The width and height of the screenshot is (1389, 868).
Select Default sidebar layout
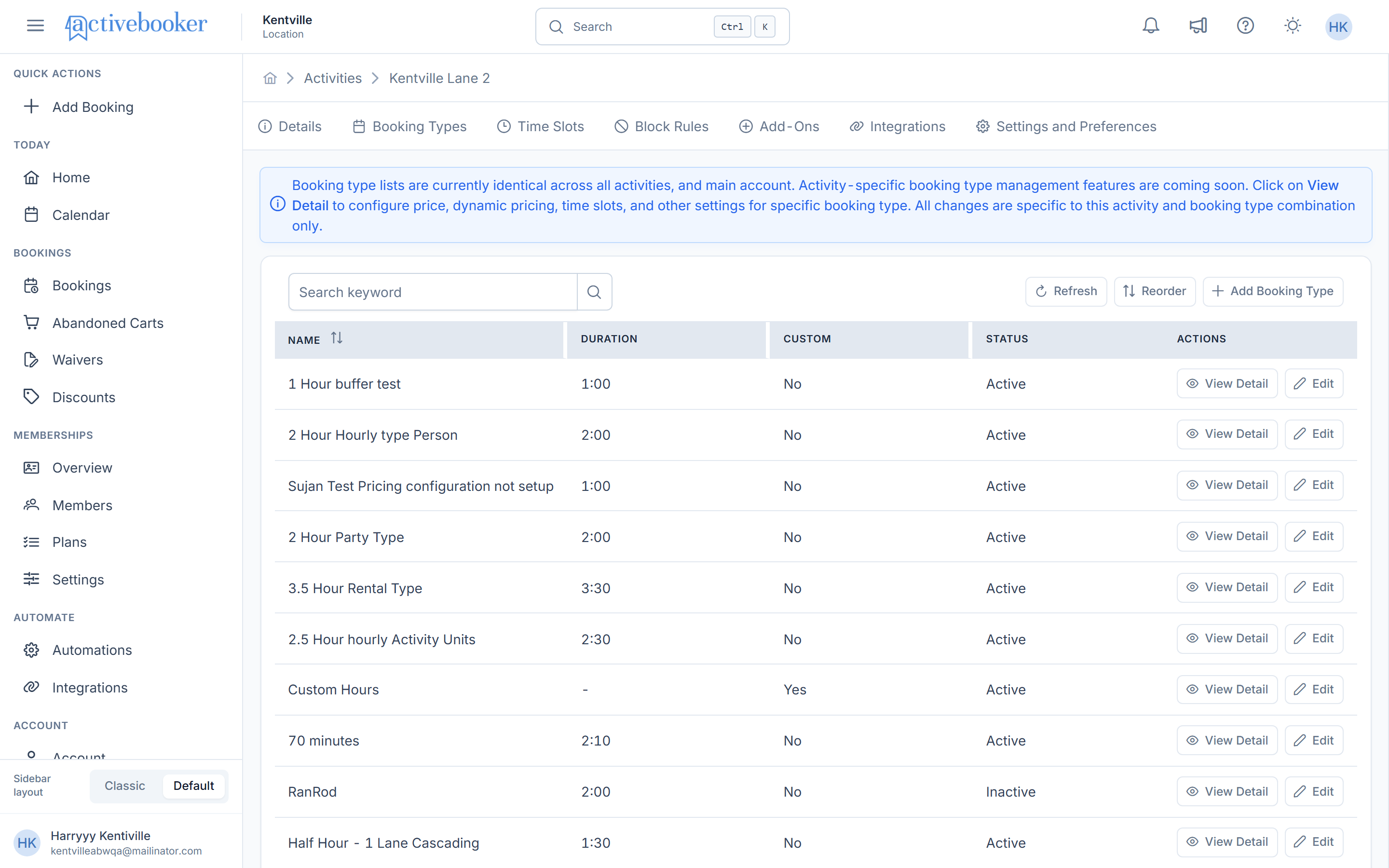(193, 786)
